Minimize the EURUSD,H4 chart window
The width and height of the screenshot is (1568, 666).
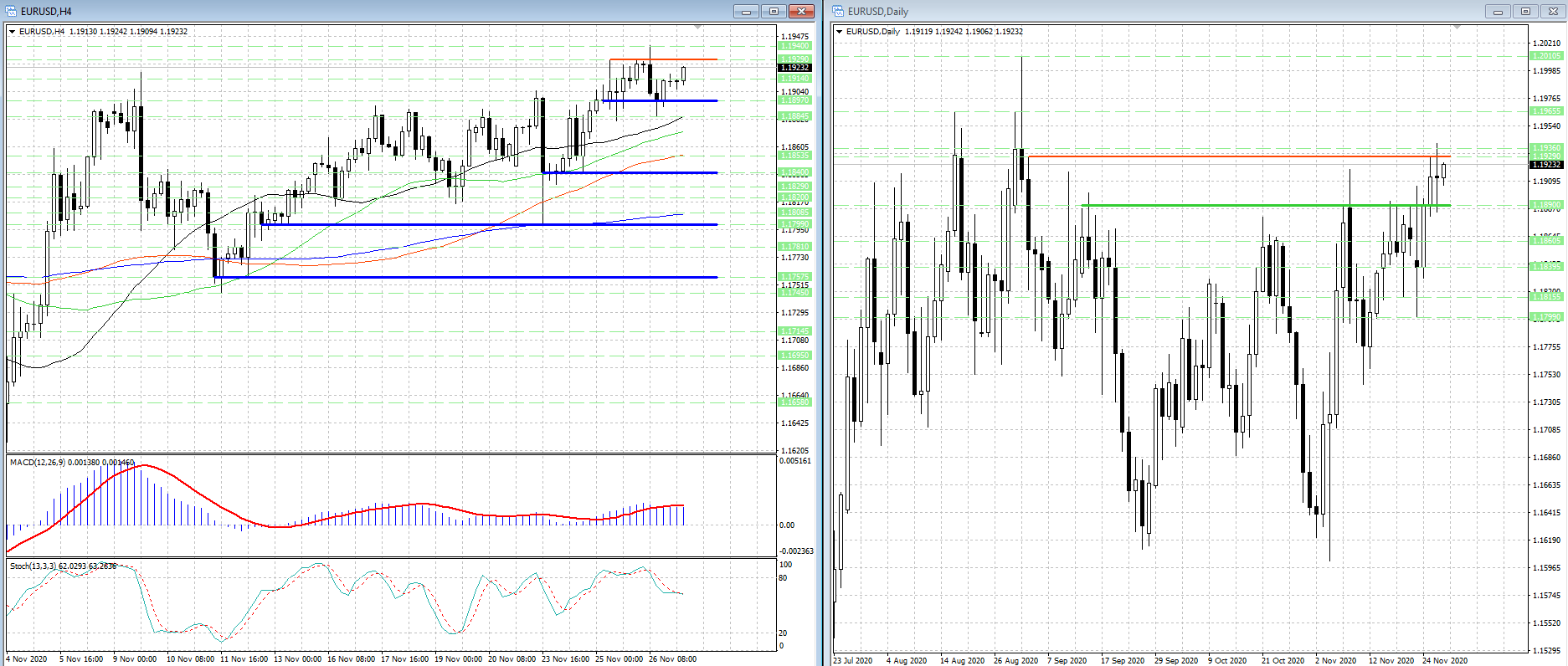click(745, 11)
